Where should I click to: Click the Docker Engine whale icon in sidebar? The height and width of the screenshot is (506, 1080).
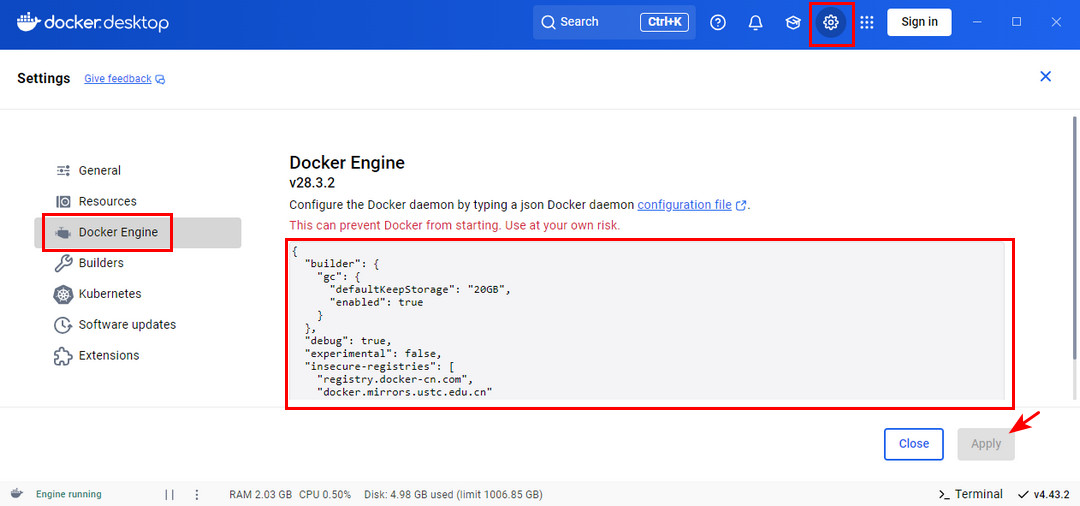coord(63,233)
